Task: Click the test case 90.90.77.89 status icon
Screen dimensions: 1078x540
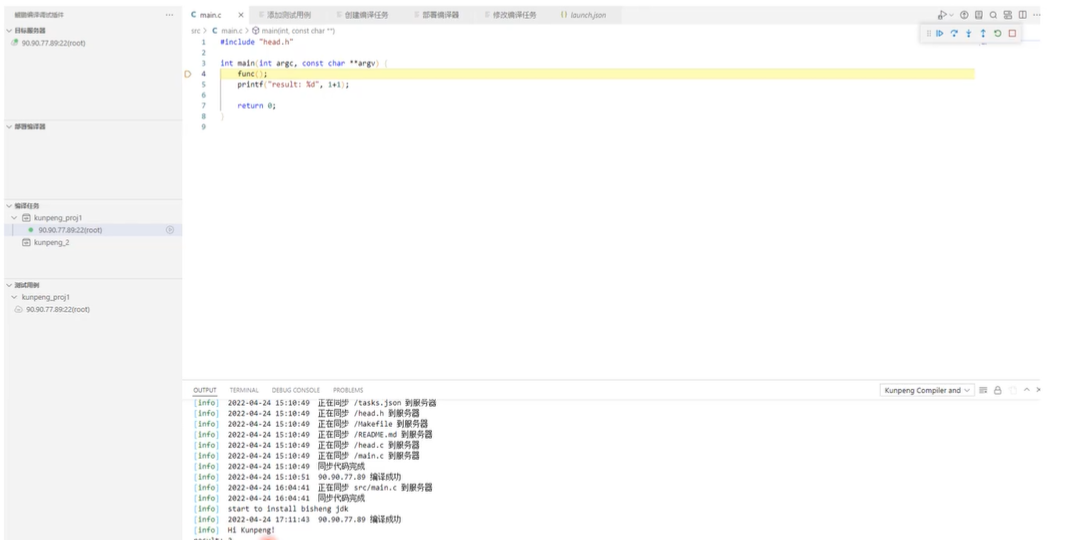Action: pos(19,310)
